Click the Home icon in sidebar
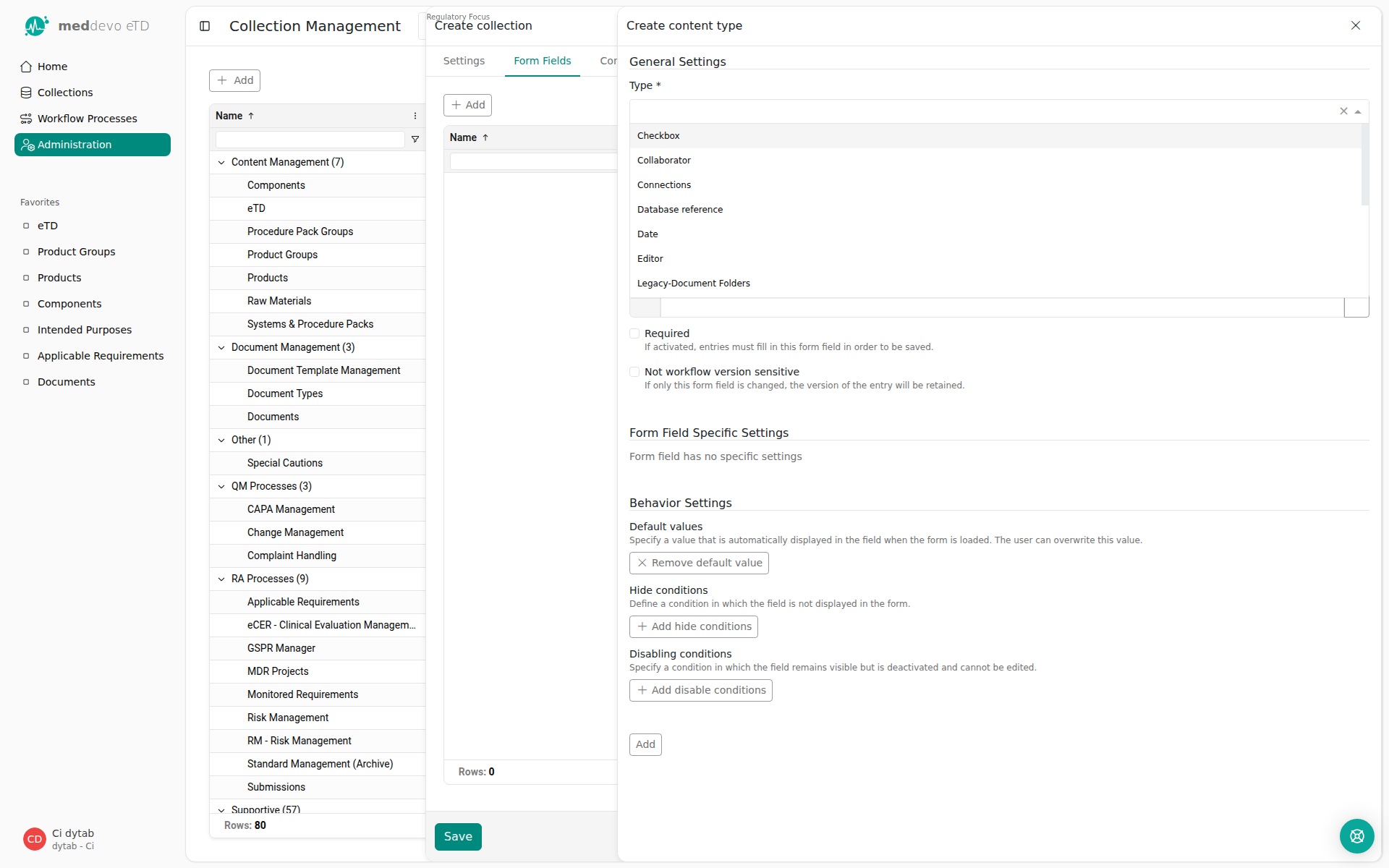 coord(26,67)
